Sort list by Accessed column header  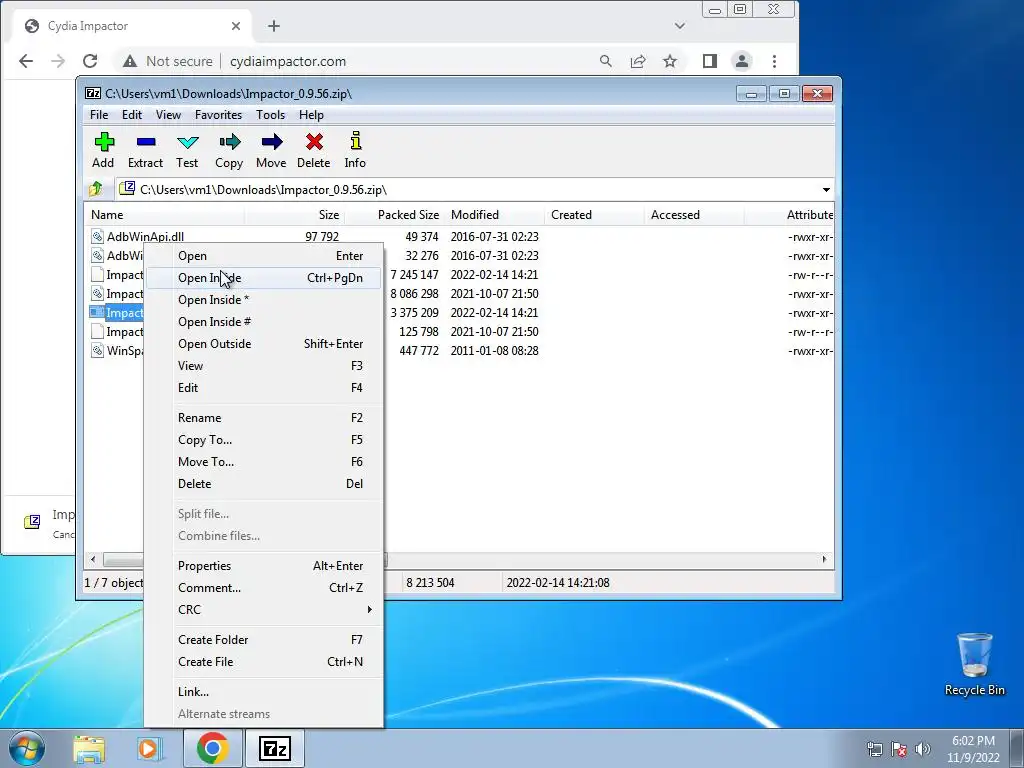[x=694, y=215]
